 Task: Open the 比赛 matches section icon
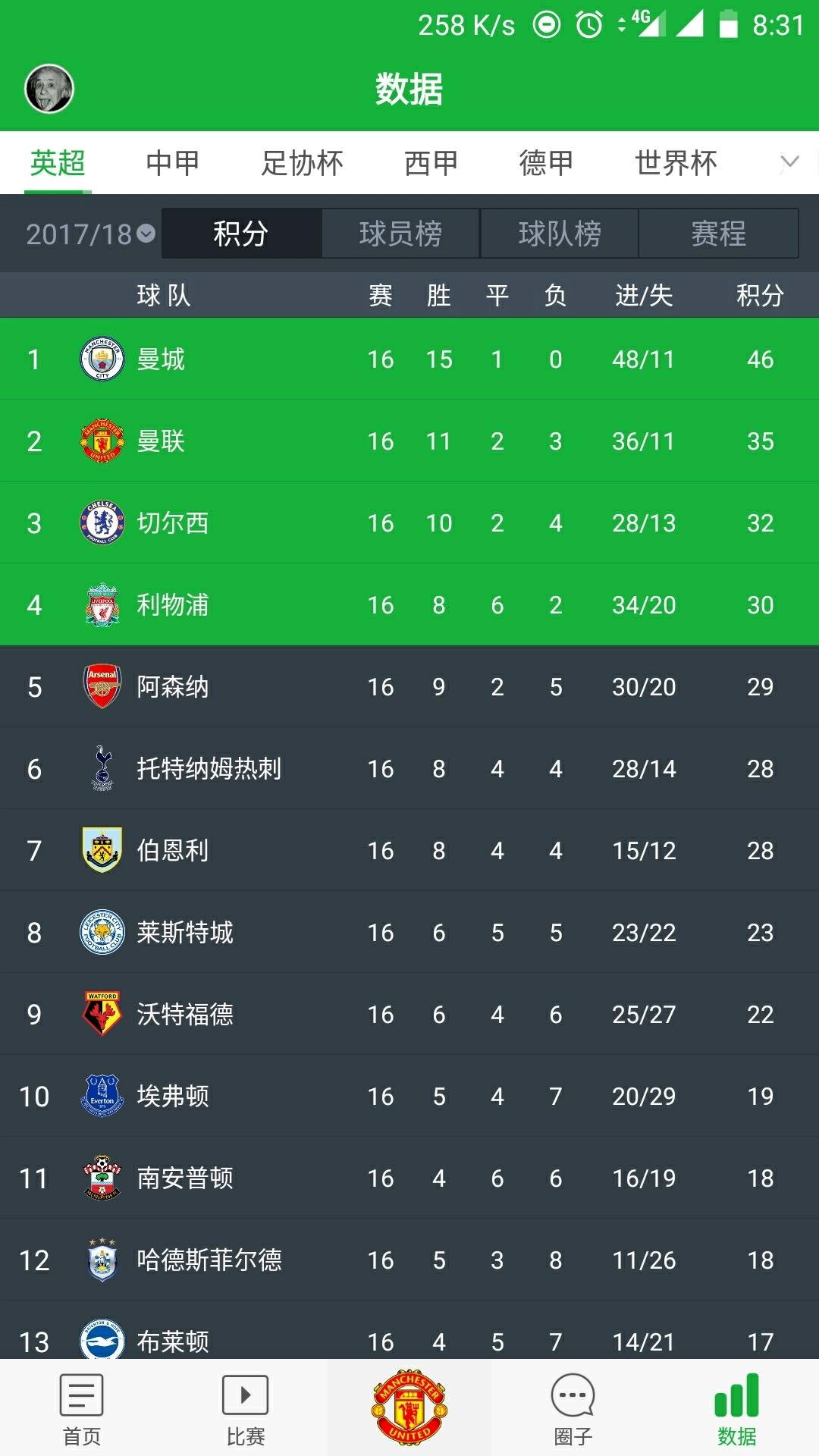tap(244, 1407)
